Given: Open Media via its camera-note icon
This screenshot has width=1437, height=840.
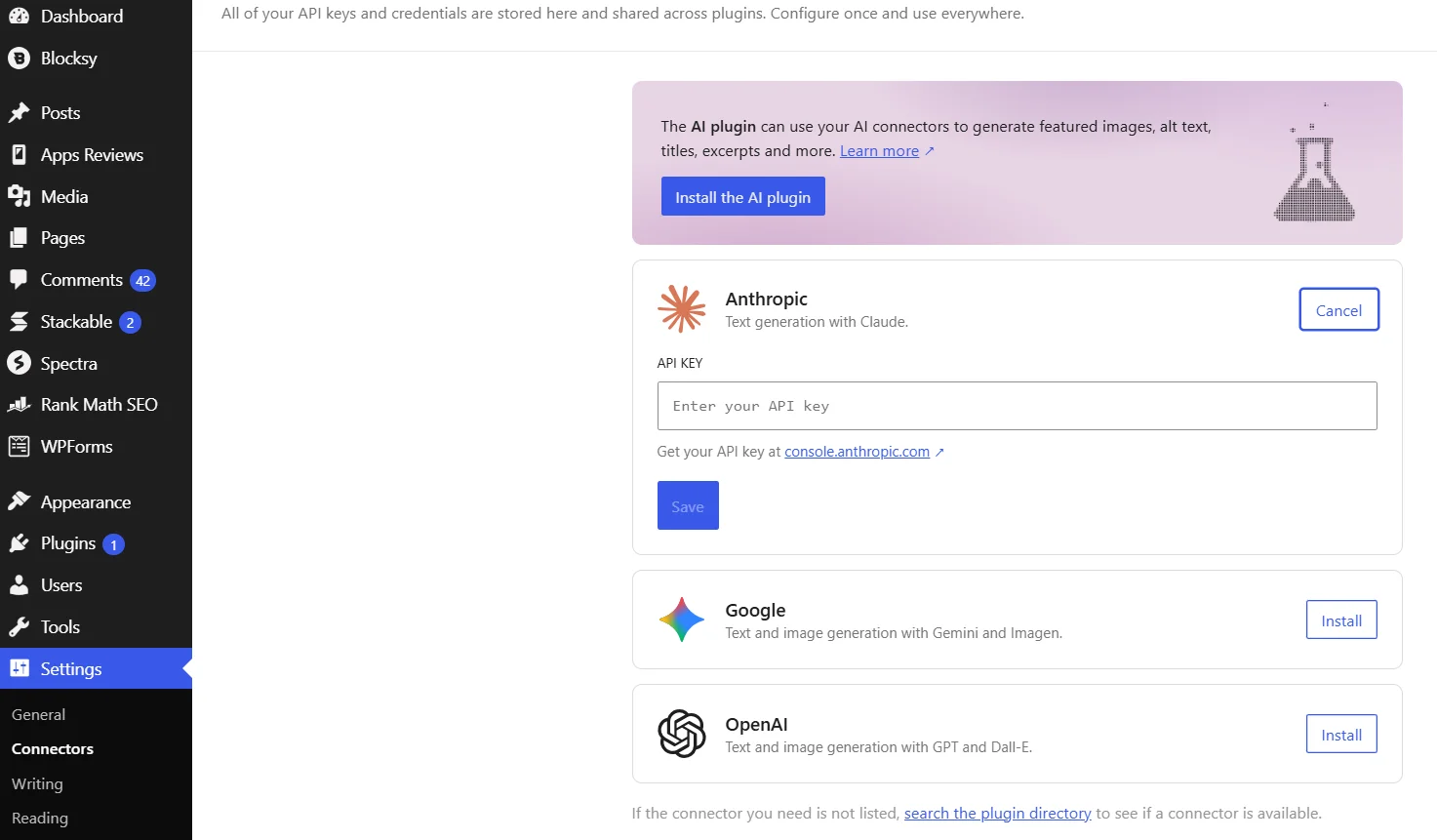Looking at the screenshot, I should tap(19, 196).
